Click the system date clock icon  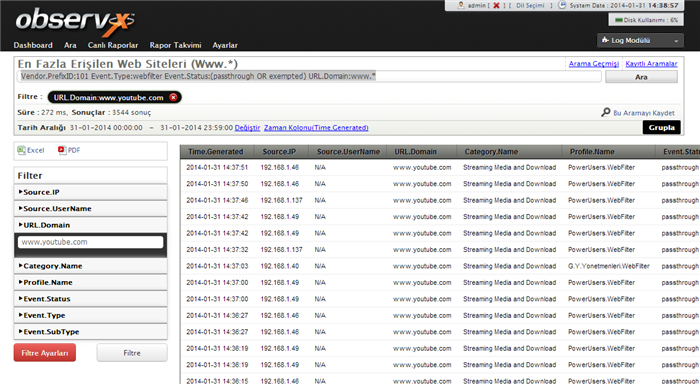562,5
